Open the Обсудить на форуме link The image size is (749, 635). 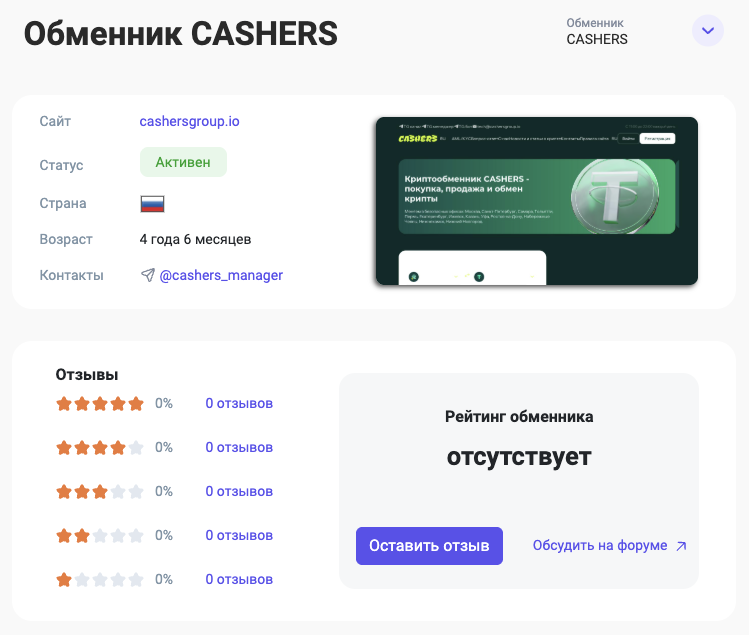tap(600, 545)
